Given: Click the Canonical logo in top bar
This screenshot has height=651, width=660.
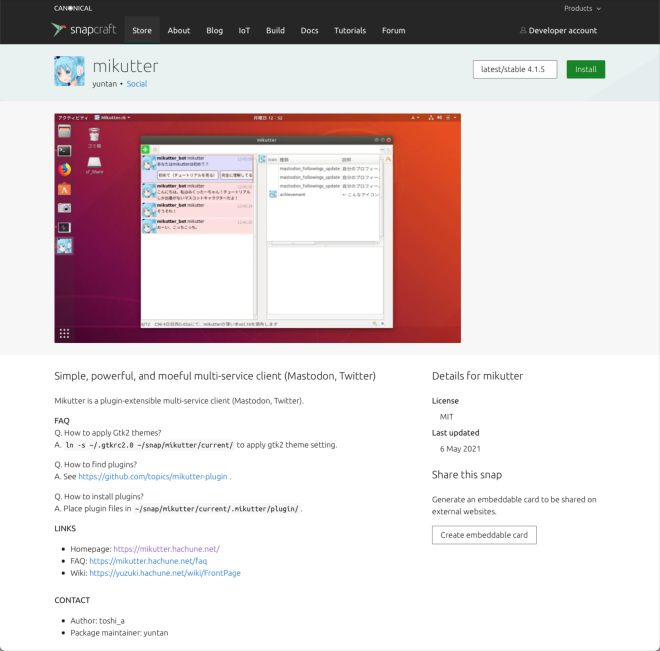Looking at the screenshot, I should coord(75,8).
